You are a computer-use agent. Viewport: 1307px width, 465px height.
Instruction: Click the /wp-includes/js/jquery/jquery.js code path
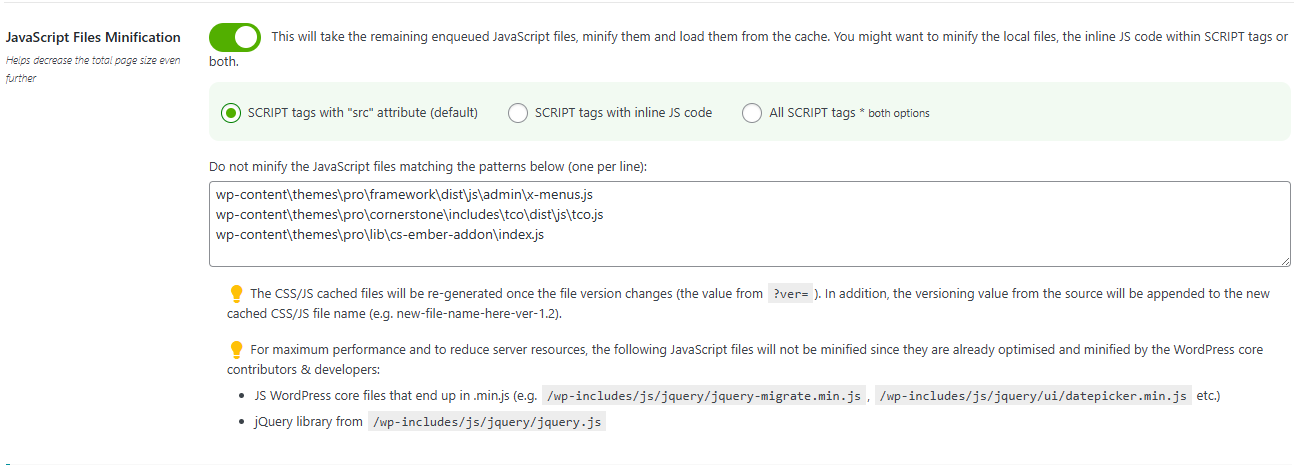[487, 422]
